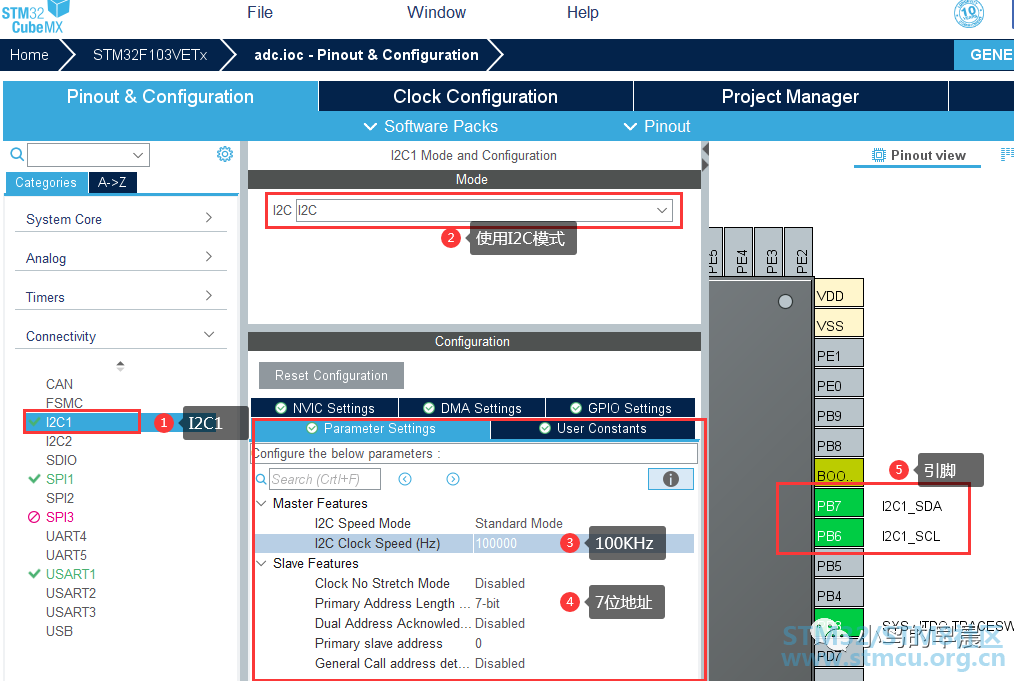This screenshot has width=1014, height=681.
Task: Click the I2C Clock Speed value field
Action: (517, 543)
